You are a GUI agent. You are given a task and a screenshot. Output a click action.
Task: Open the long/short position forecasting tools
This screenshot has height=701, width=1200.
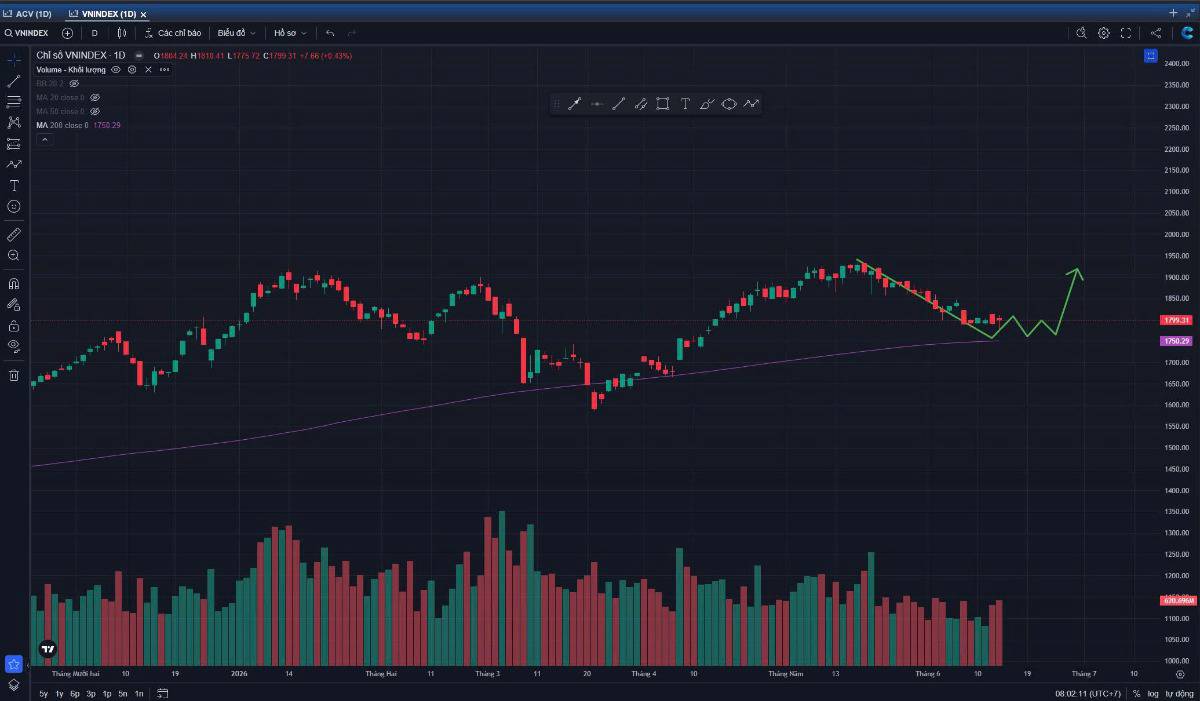[x=14, y=143]
